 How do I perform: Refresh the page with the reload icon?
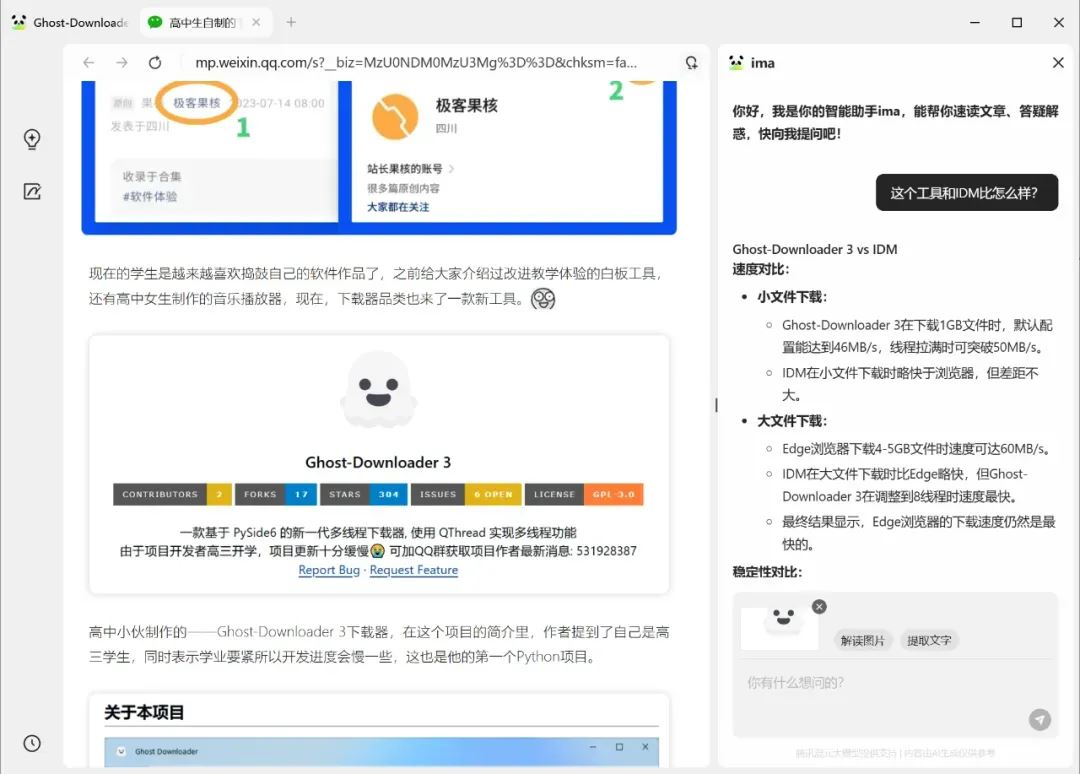click(x=155, y=61)
